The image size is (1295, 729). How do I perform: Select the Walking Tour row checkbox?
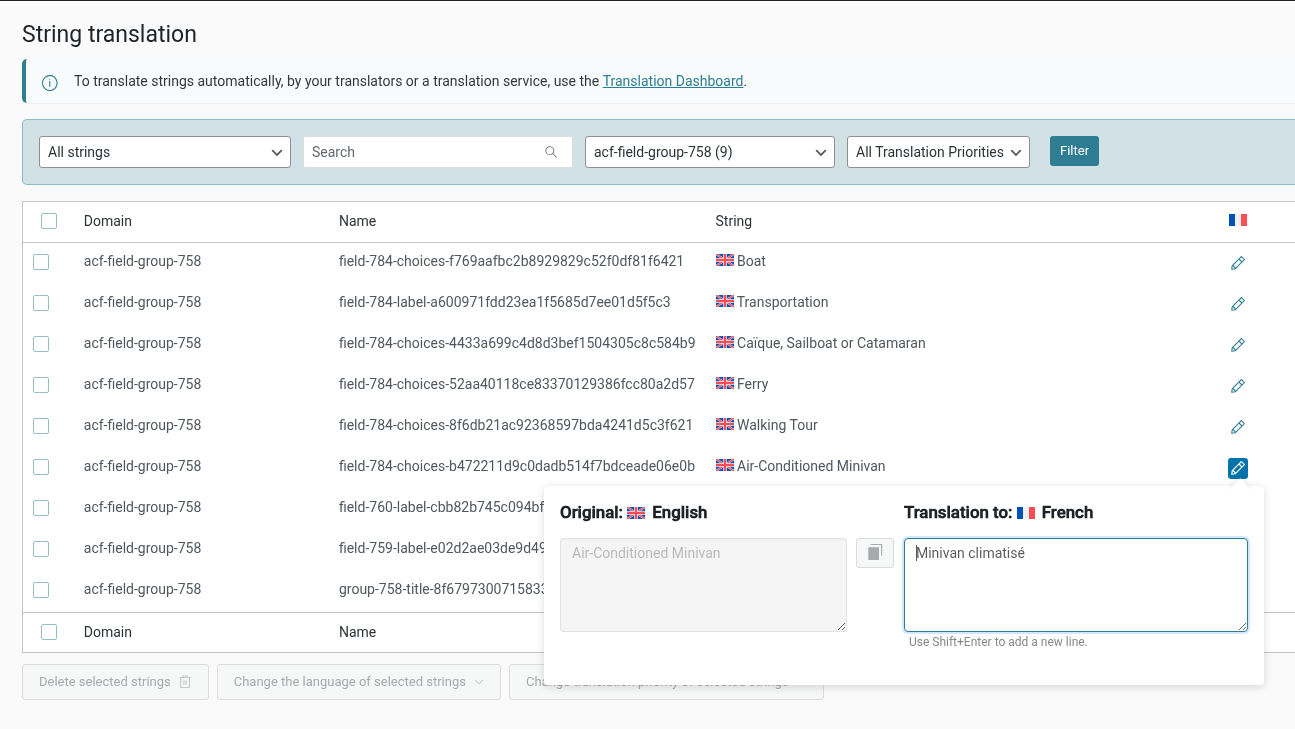coord(41,426)
